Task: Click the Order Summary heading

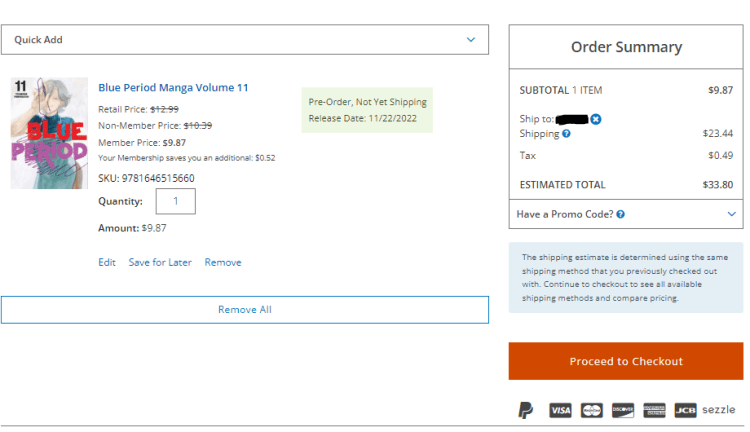Action: pos(626,47)
